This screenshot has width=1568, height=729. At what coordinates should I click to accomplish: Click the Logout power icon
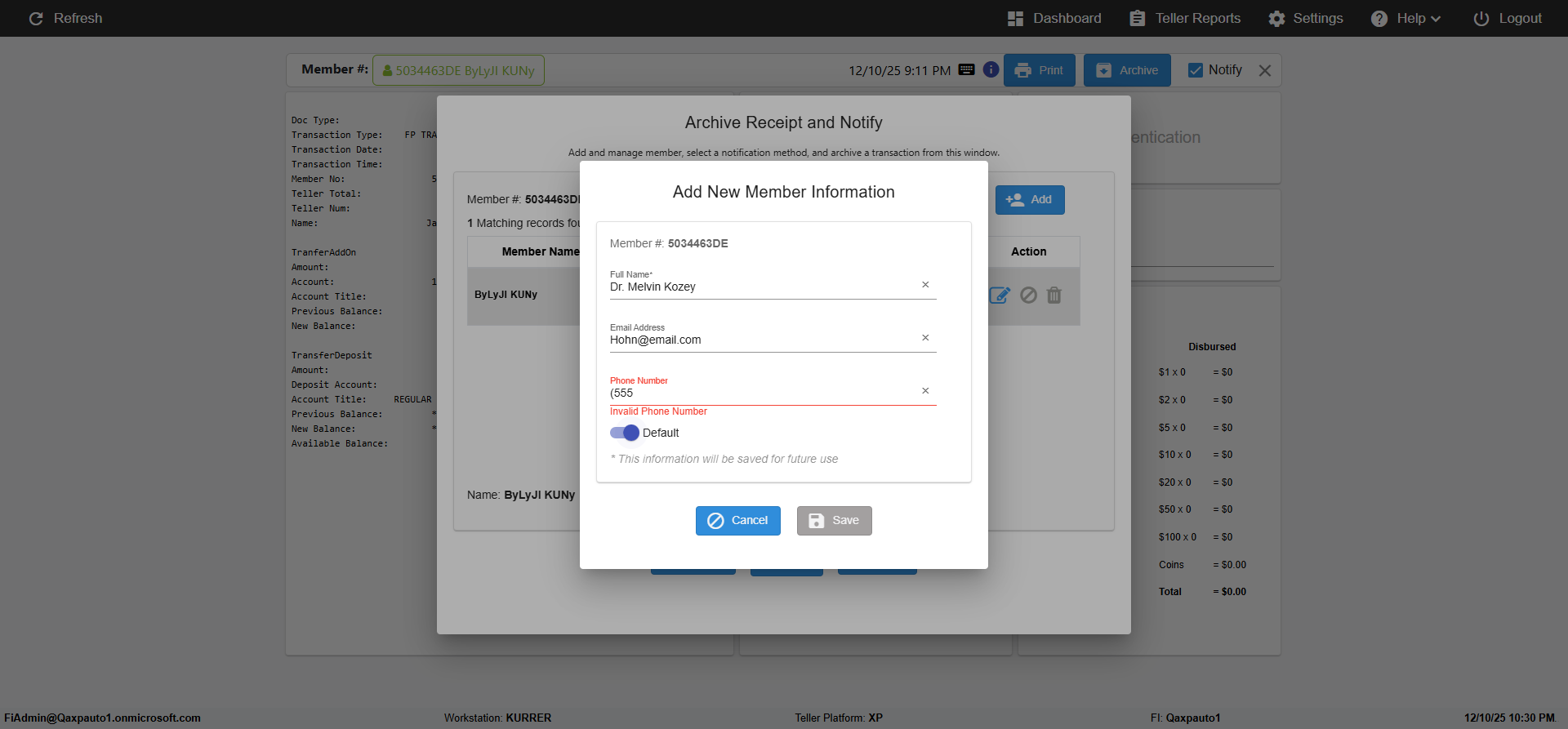[x=1481, y=18]
